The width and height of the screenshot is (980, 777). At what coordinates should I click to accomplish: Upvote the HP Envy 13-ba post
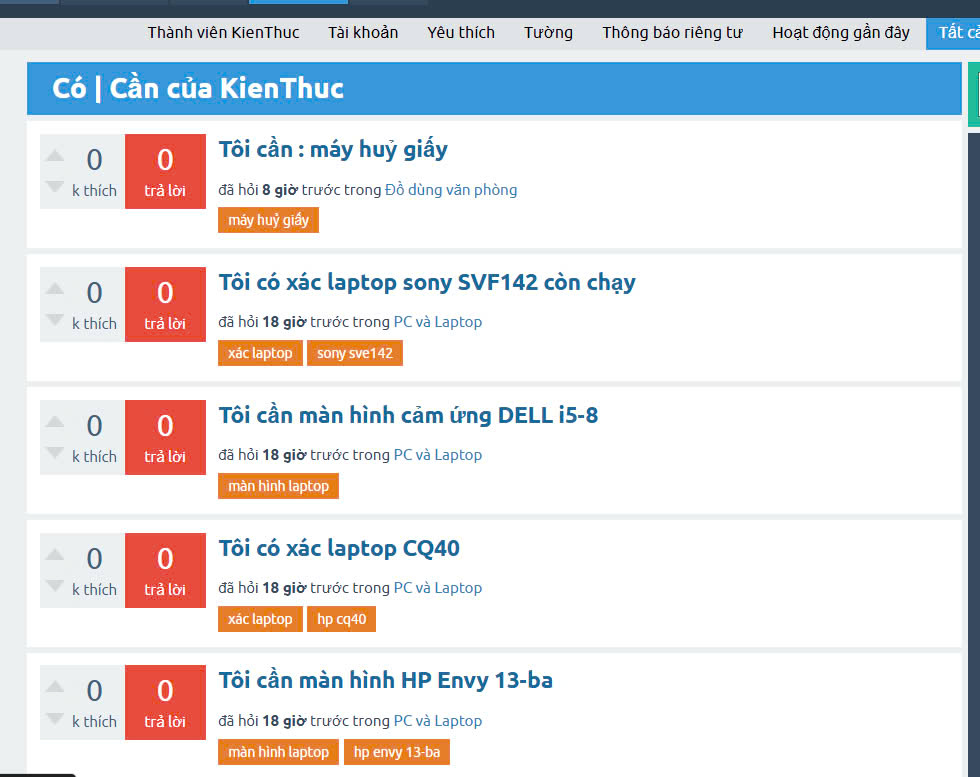[x=55, y=687]
